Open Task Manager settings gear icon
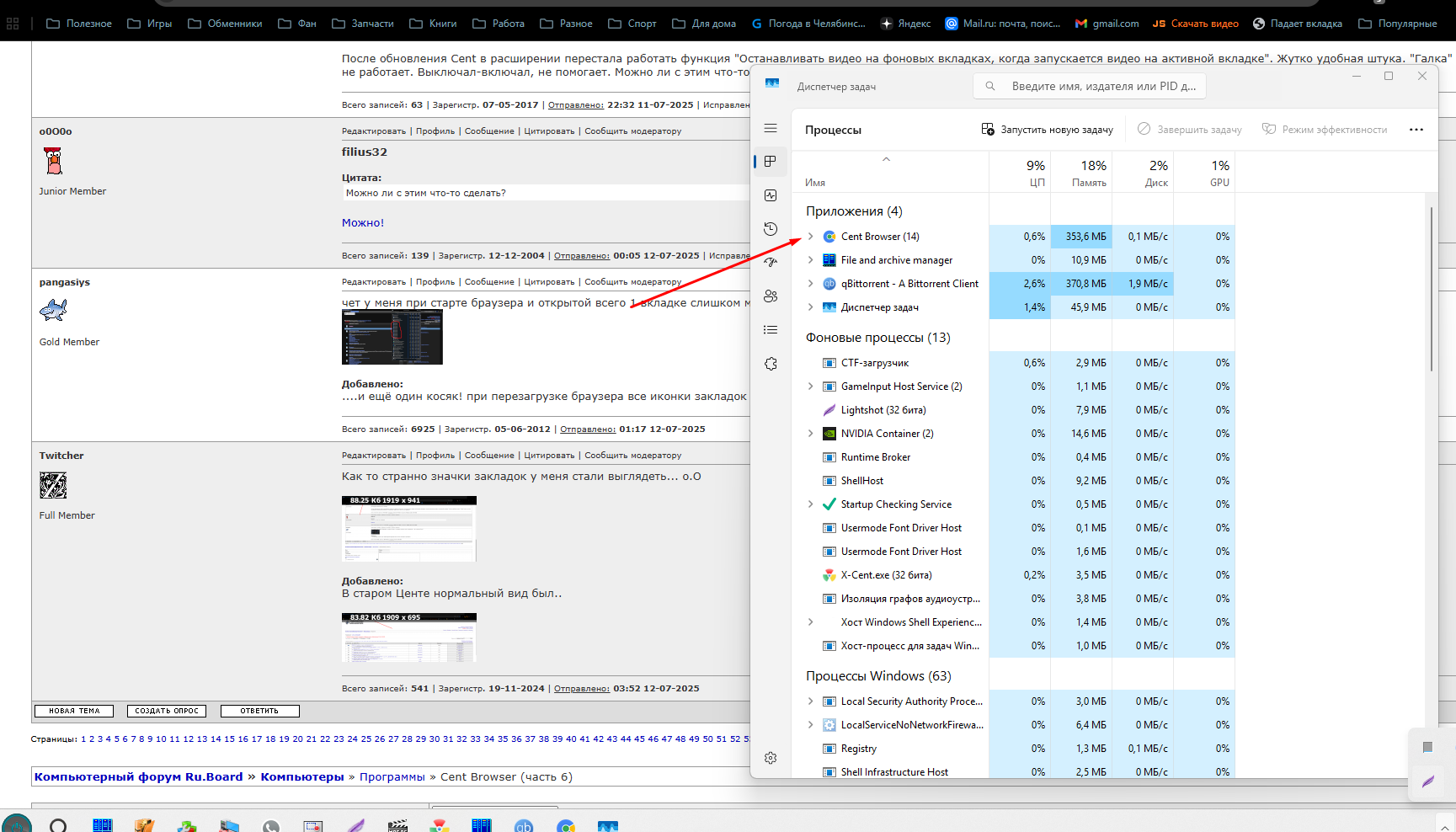Viewport: 1456px width, 832px height. tap(771, 758)
